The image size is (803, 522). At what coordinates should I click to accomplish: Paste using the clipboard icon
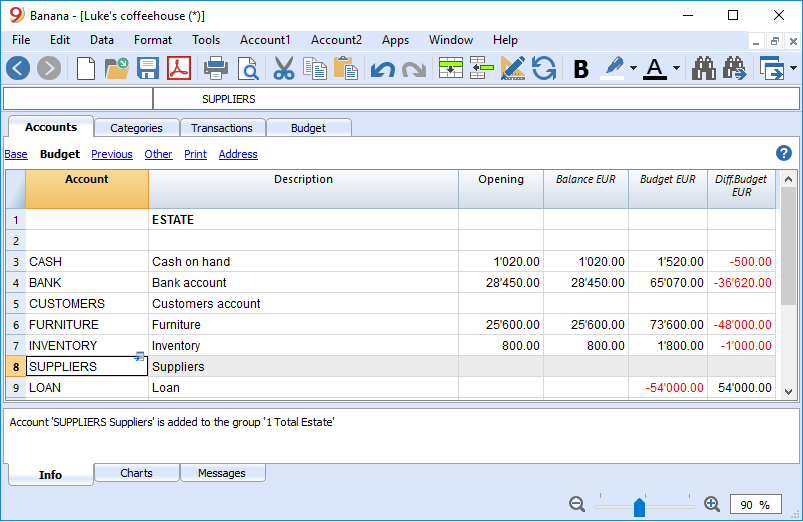[346, 68]
